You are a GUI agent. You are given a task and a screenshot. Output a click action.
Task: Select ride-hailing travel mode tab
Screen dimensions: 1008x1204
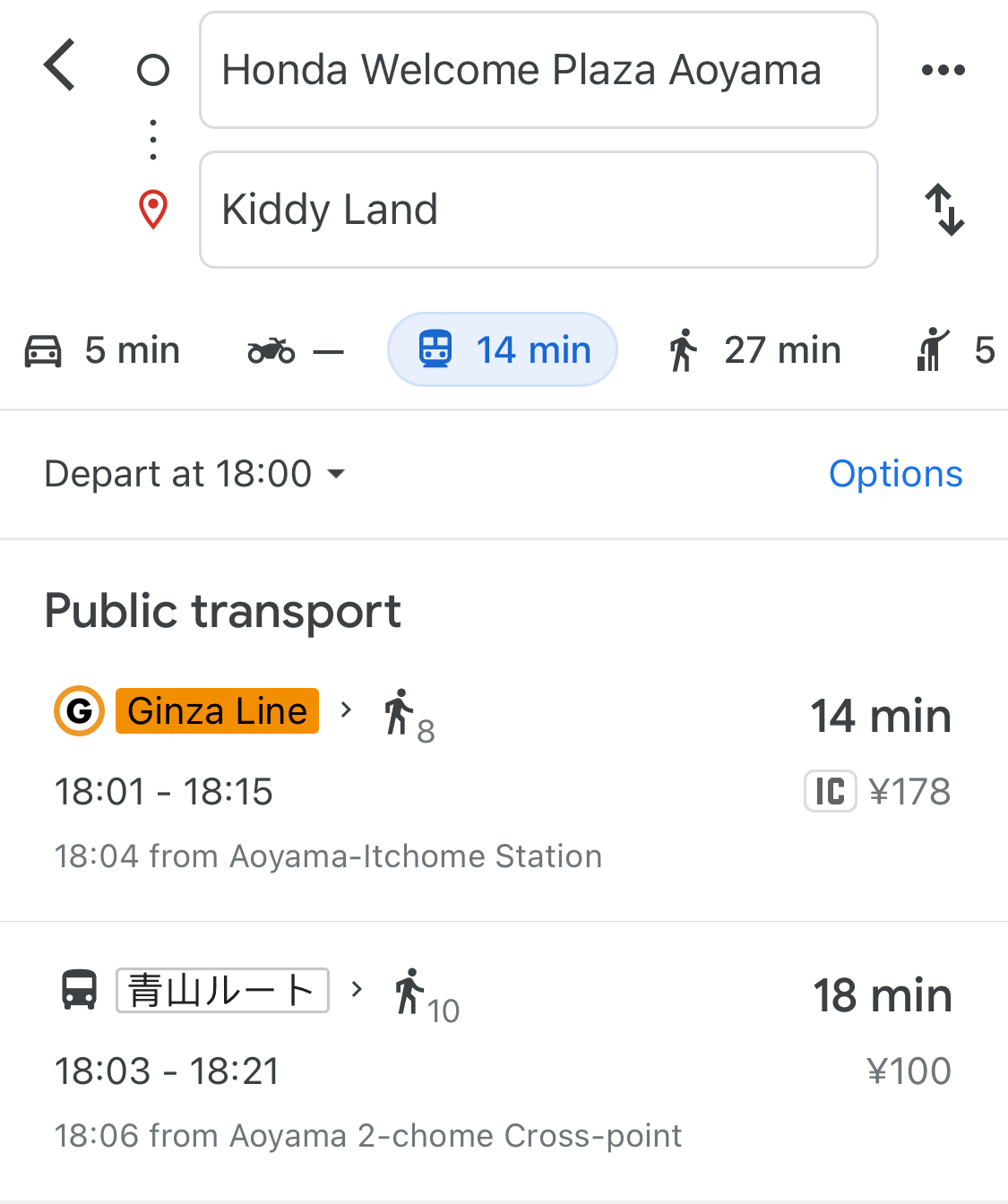pos(955,350)
